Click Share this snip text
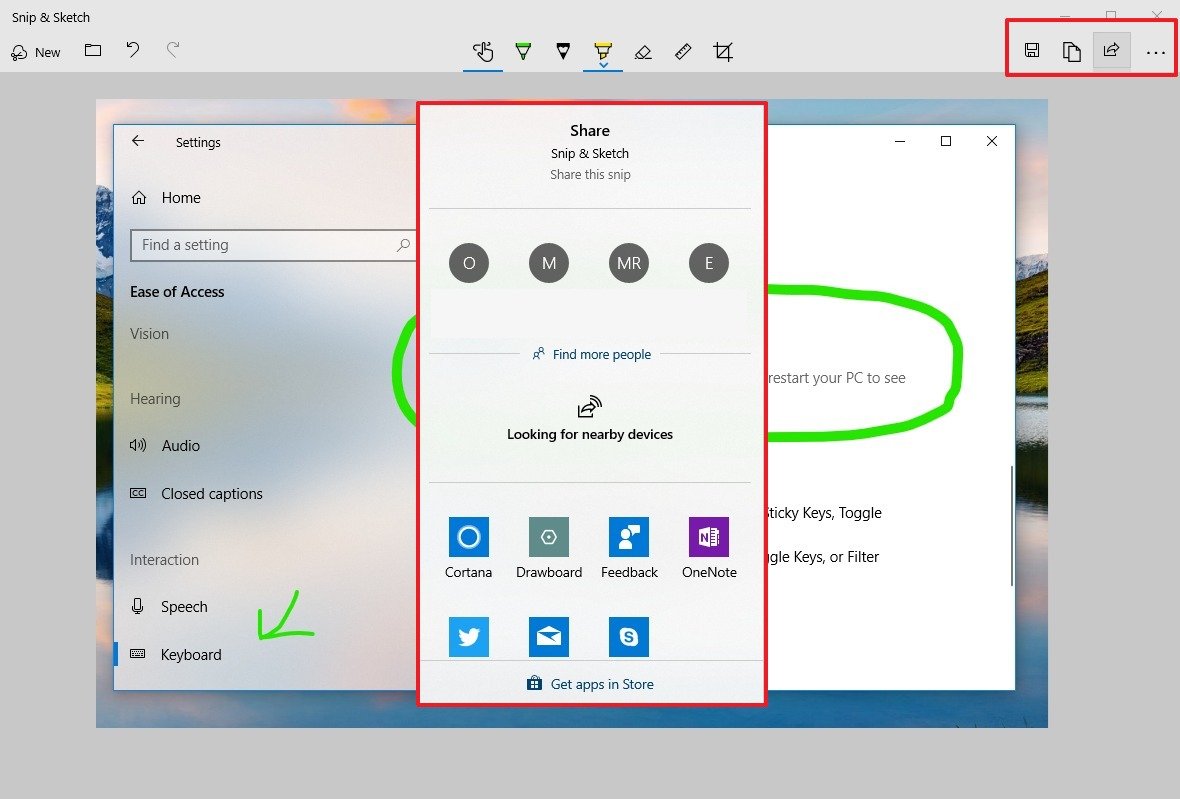This screenshot has width=1180, height=799. pyautogui.click(x=590, y=175)
